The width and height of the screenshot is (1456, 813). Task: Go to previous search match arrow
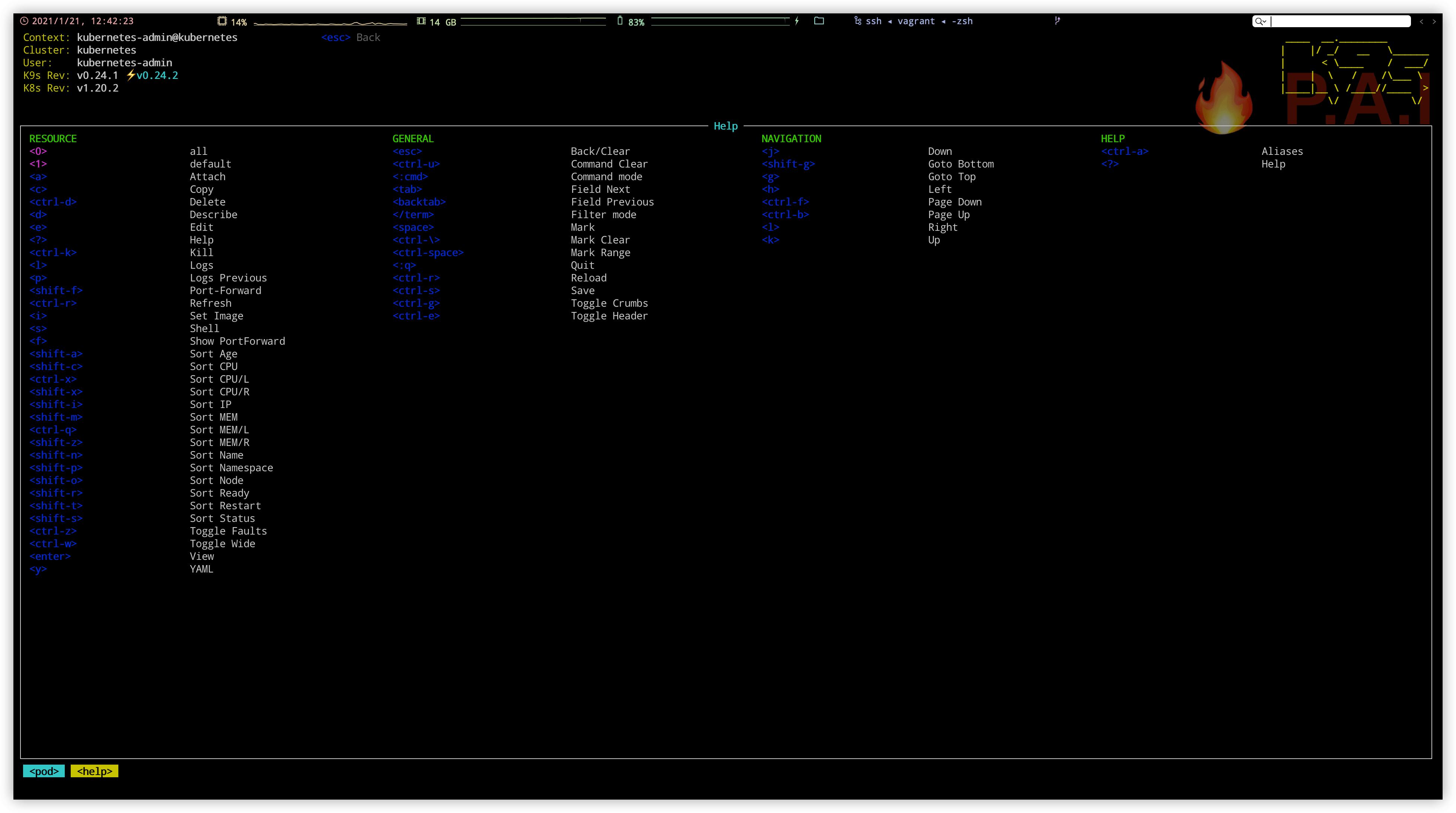pyautogui.click(x=1421, y=22)
